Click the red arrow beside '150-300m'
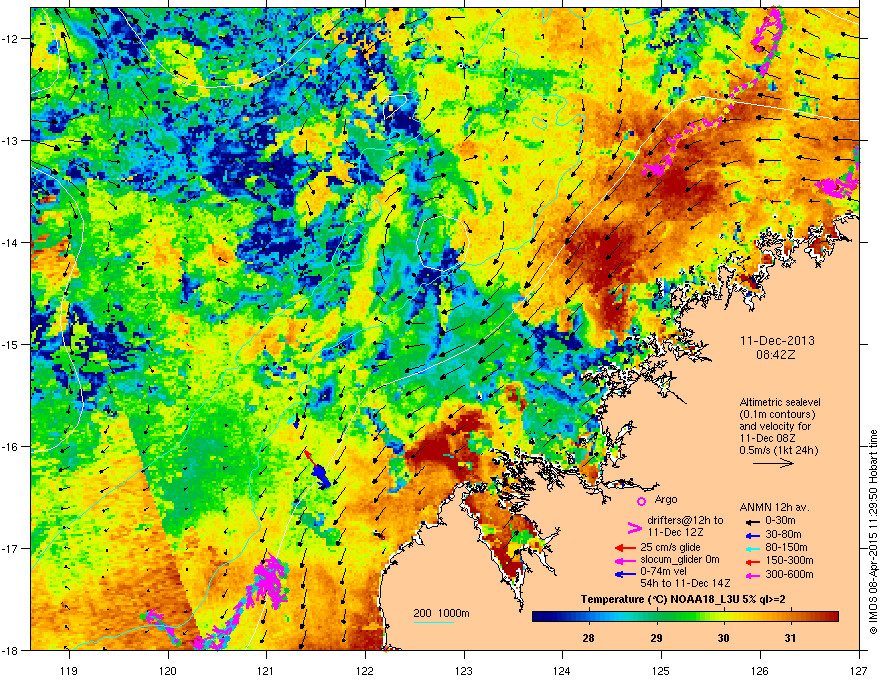Viewport: 880px width, 680px height. tap(753, 561)
